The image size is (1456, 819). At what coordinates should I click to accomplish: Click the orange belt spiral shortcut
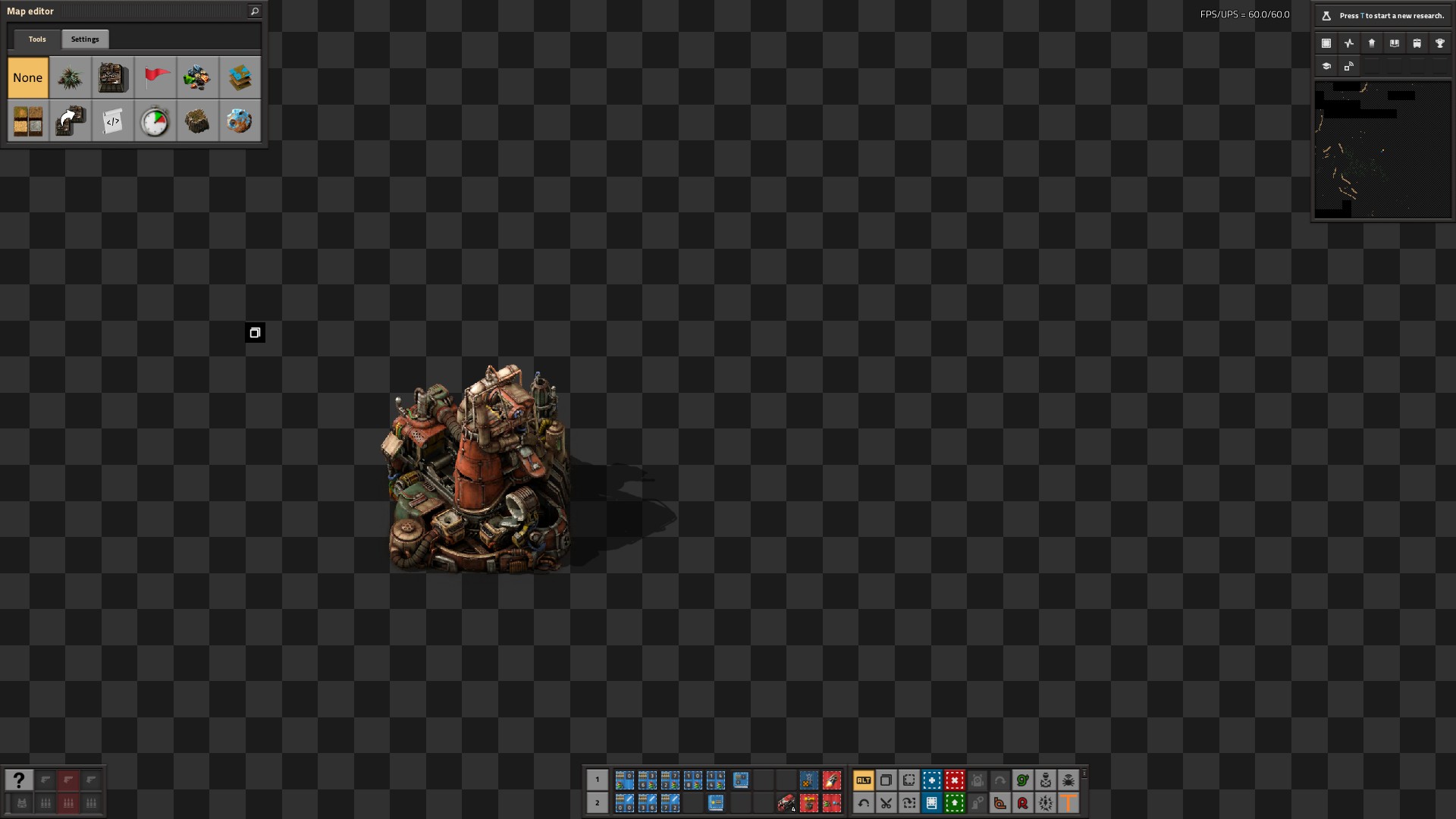1000,802
